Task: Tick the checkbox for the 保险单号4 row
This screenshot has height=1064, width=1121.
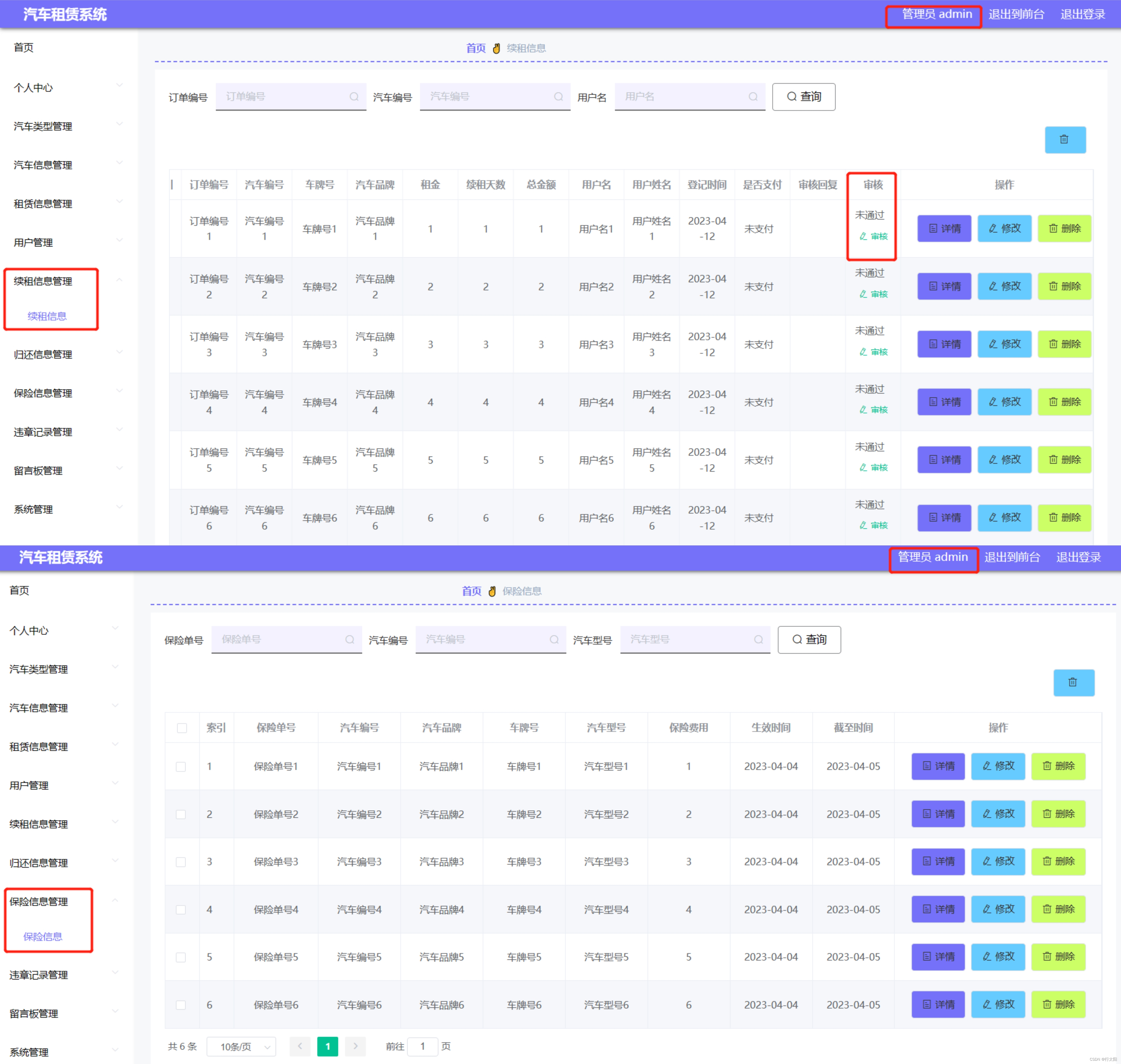Action: tap(181, 909)
